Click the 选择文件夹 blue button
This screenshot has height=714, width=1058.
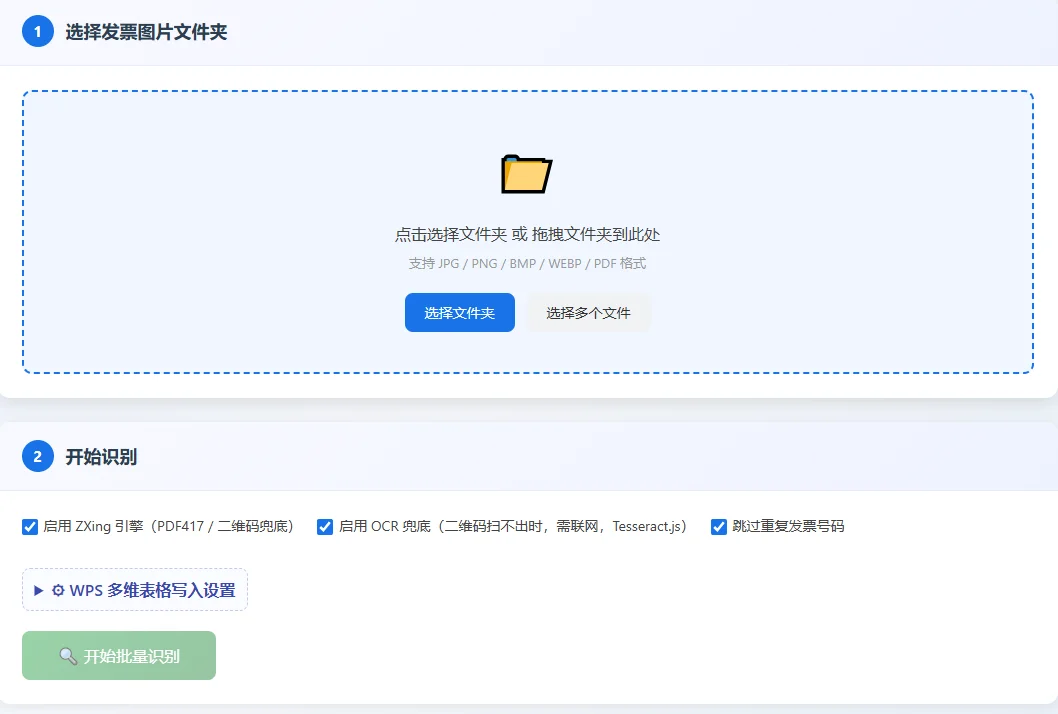point(460,312)
